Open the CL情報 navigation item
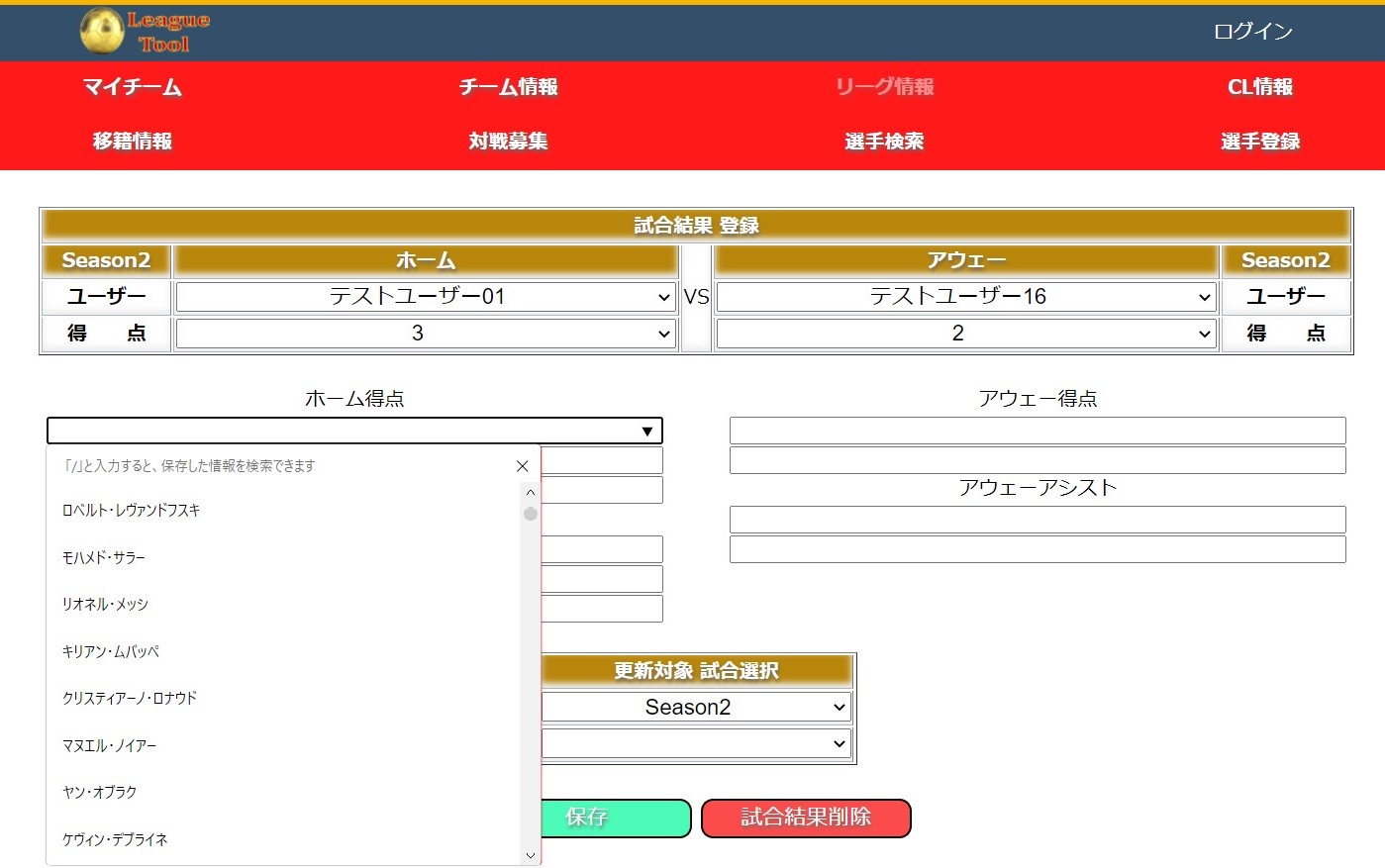Image resolution: width=1385 pixels, height=868 pixels. (x=1259, y=87)
